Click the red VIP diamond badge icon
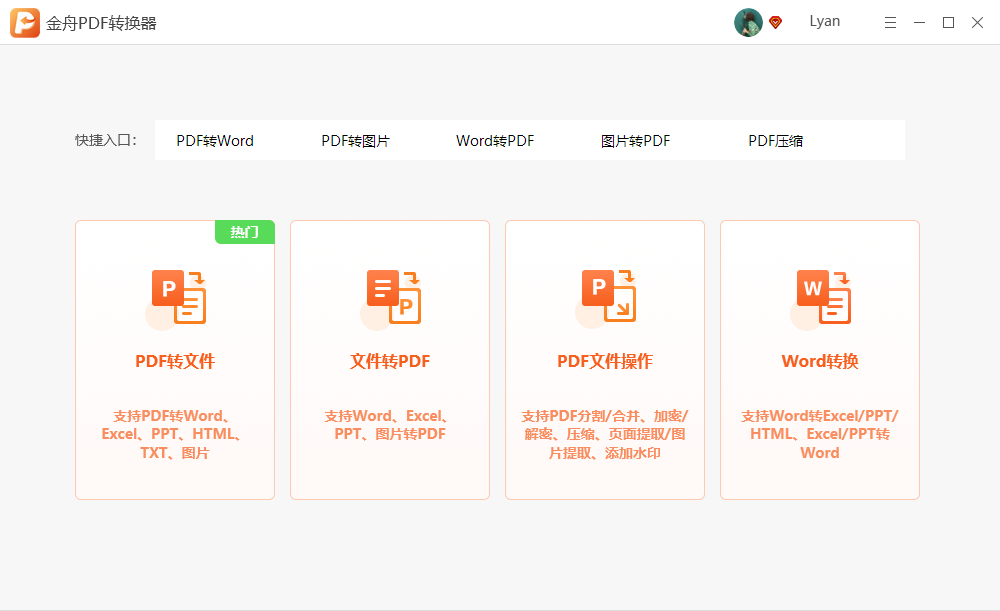Viewport: 1000px width, 611px height. tap(776, 22)
